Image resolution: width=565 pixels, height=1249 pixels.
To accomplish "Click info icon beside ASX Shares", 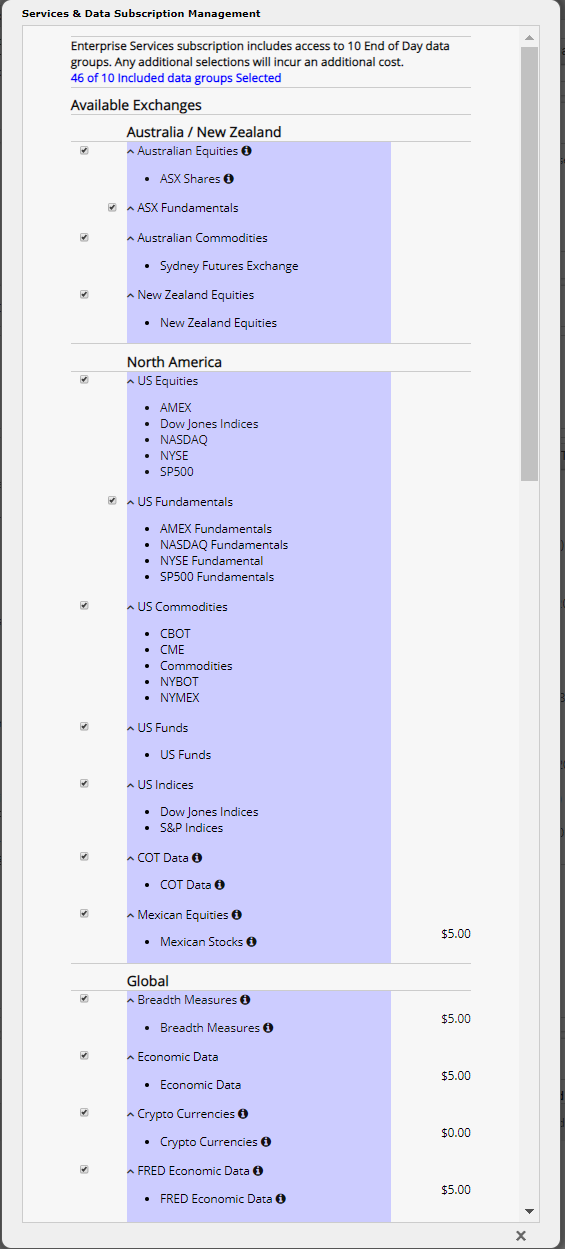I will [x=228, y=179].
